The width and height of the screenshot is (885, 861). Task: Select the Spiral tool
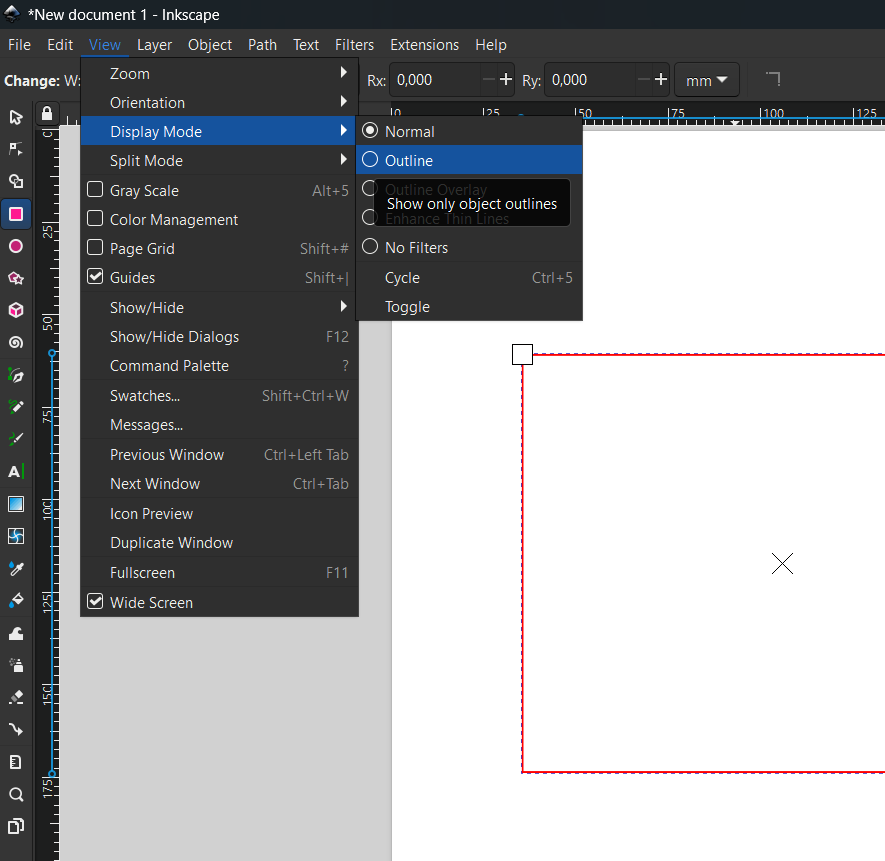point(16,342)
